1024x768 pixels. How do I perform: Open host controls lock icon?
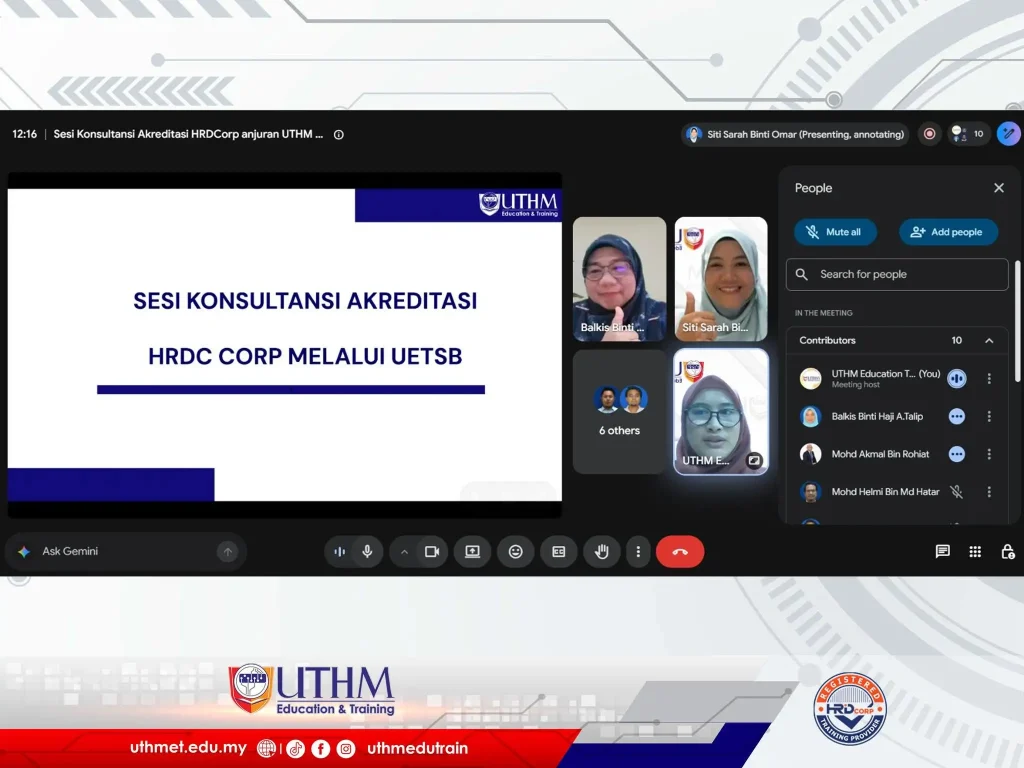tap(1008, 552)
